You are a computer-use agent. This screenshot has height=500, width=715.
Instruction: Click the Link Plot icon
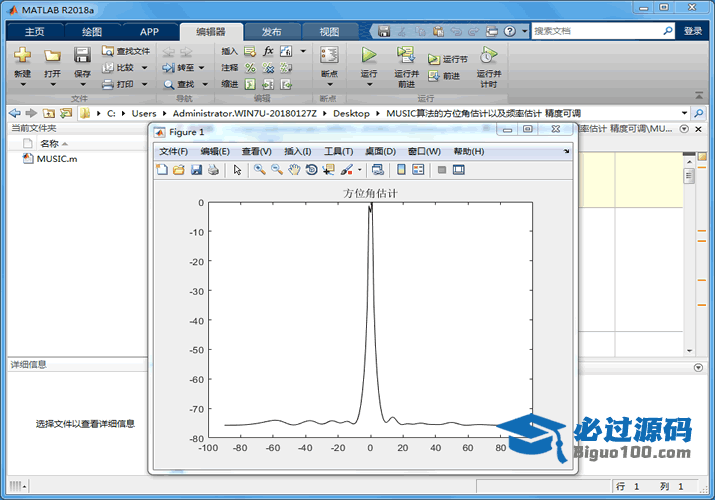click(x=378, y=170)
